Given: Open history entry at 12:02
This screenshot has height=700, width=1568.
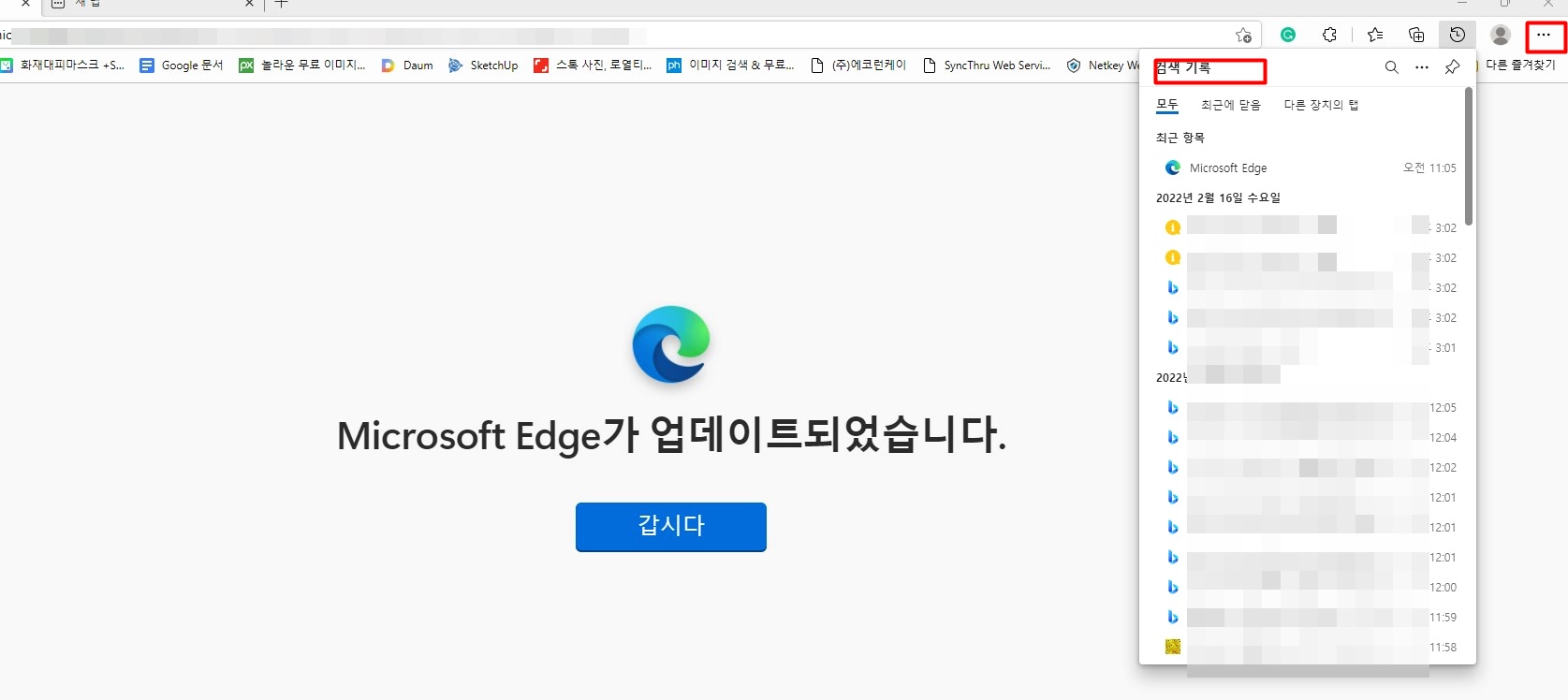Looking at the screenshot, I should coord(1306,468).
